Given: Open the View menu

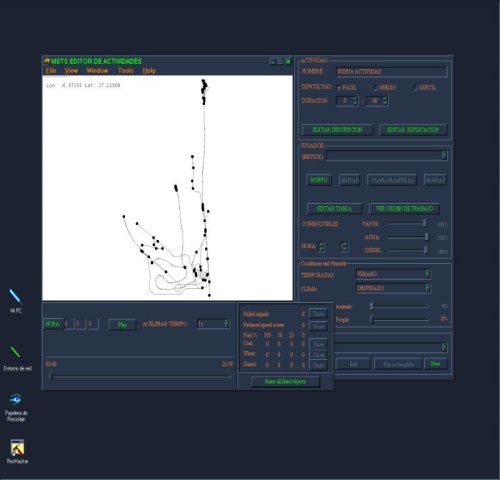Looking at the screenshot, I should (x=71, y=71).
